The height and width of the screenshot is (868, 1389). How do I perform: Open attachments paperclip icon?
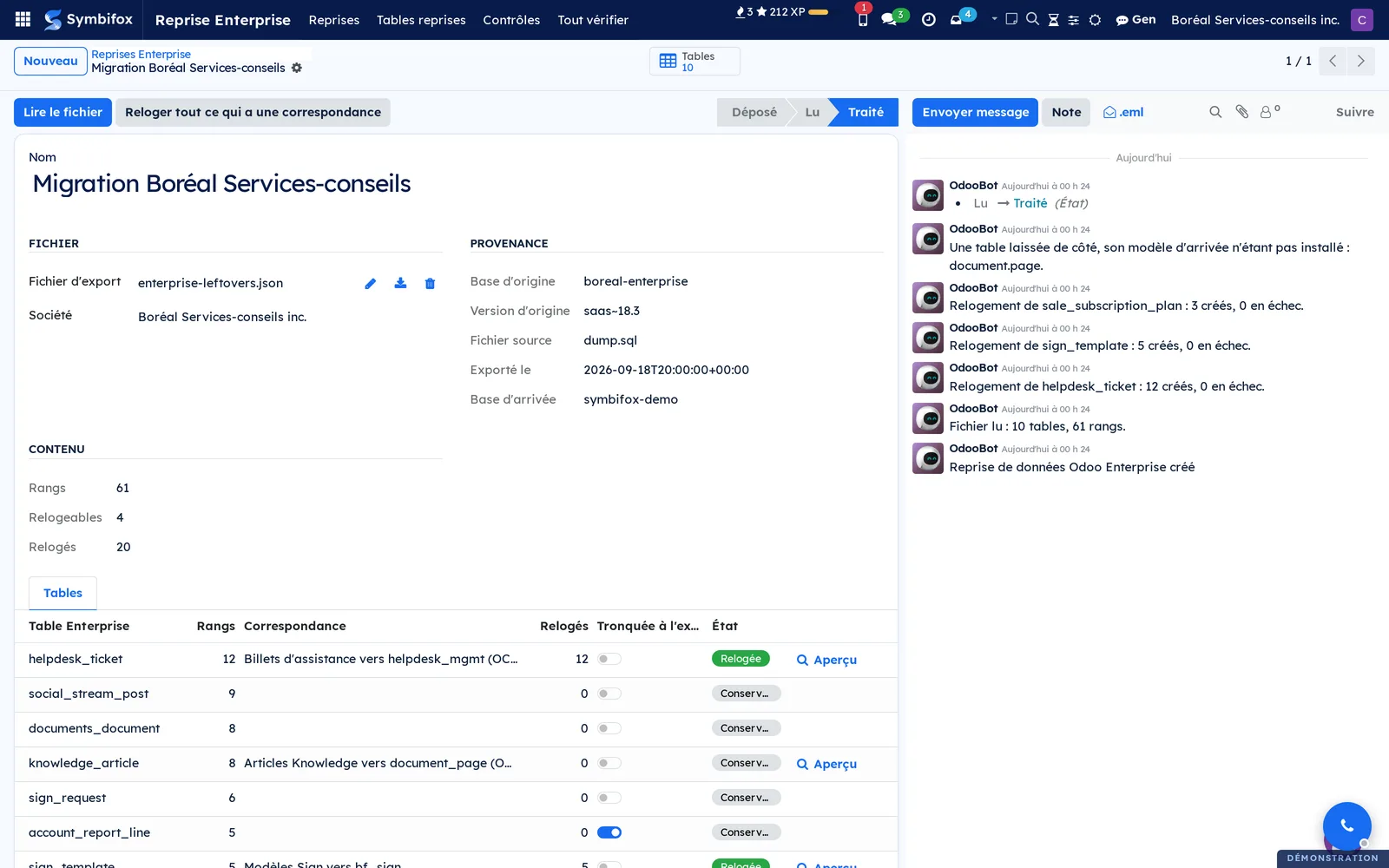1242,112
